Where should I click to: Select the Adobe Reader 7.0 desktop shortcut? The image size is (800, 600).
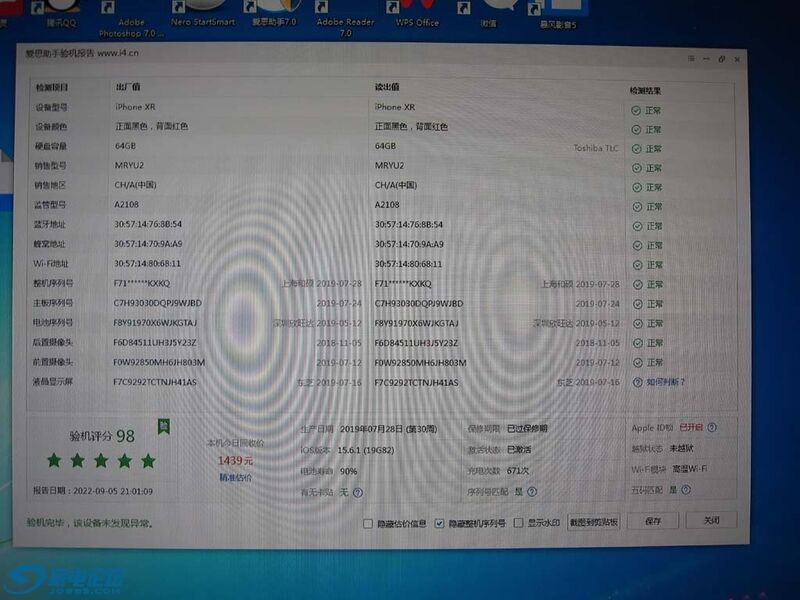tap(345, 19)
